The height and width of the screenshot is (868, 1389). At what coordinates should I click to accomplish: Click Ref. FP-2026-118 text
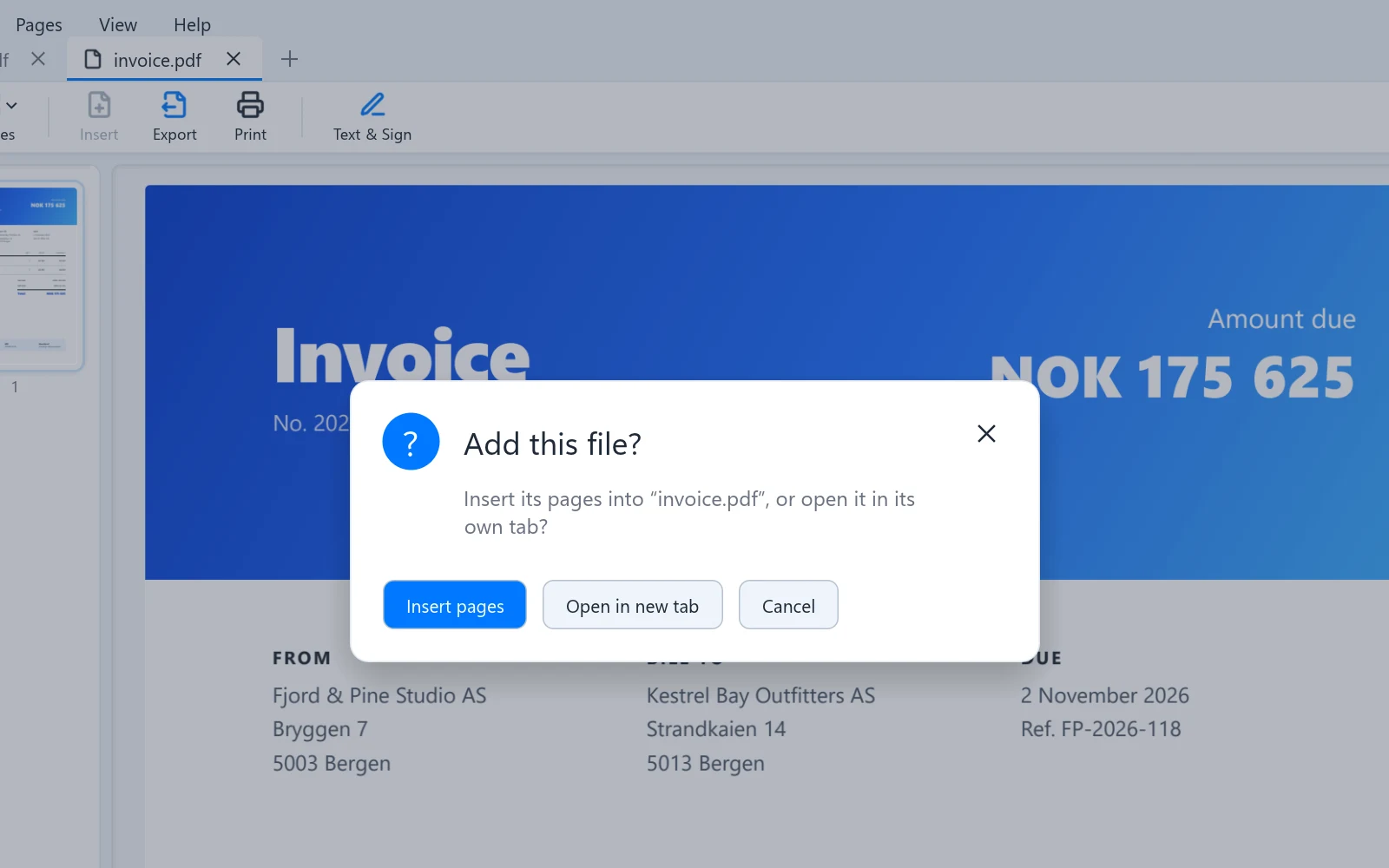click(1101, 729)
